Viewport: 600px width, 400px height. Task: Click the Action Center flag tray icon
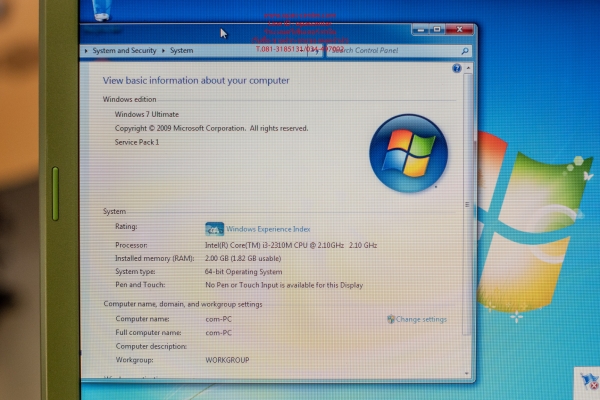(589, 381)
